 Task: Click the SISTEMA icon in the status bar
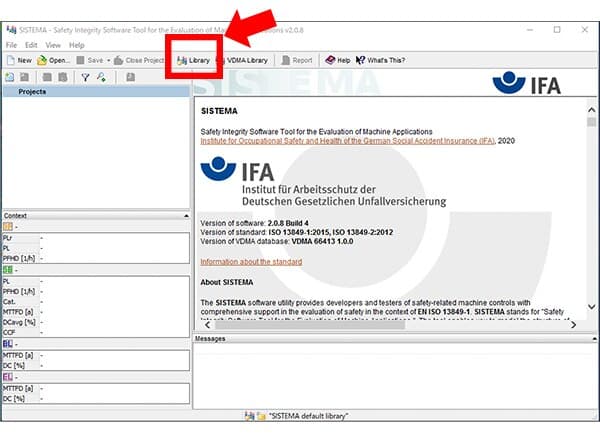pyautogui.click(x=249, y=416)
